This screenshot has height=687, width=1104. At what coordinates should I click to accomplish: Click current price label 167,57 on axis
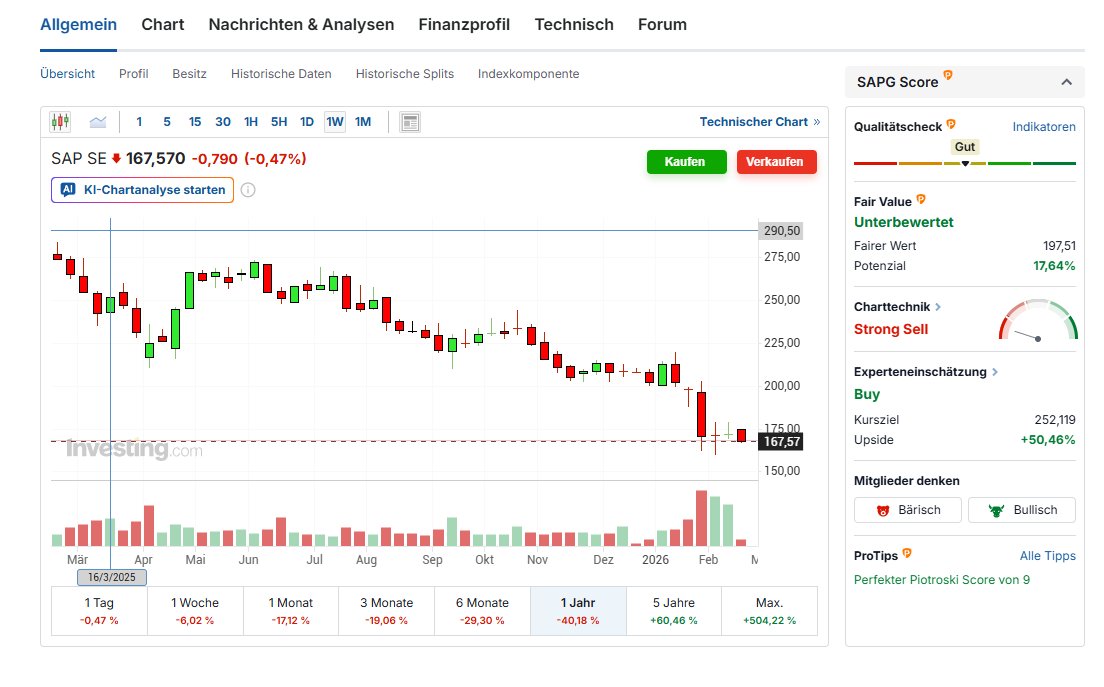click(x=782, y=441)
